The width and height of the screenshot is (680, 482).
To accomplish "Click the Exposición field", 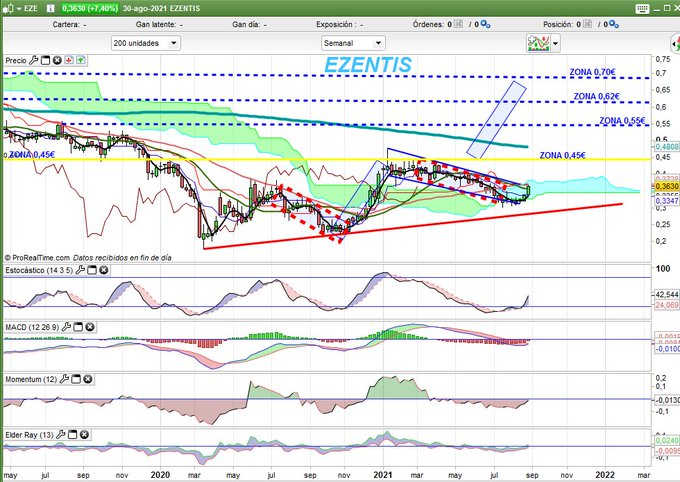I will click(340, 25).
